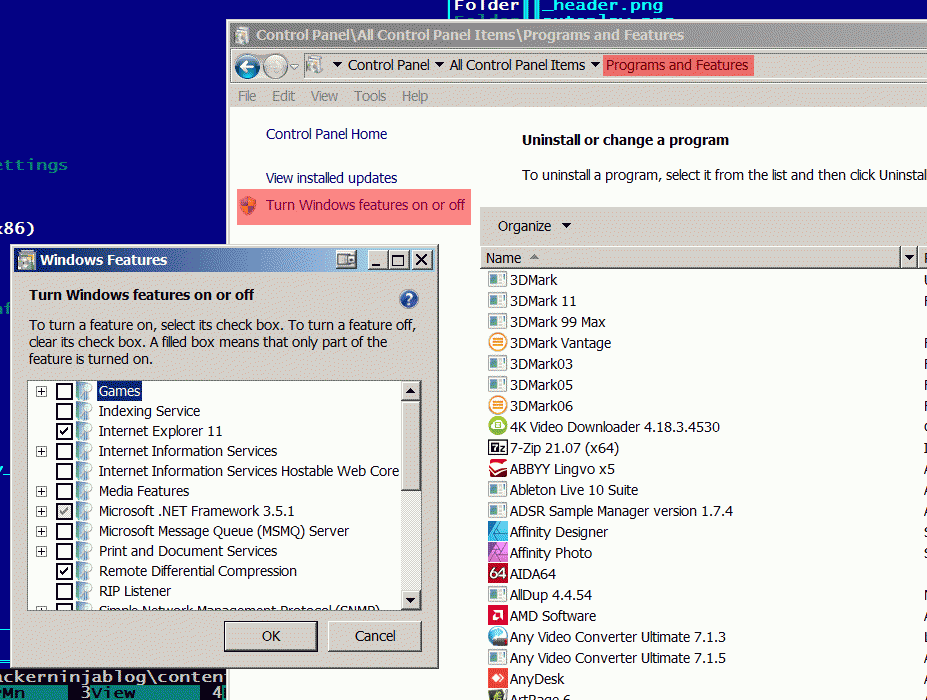927x700 pixels.
Task: Open the Windows Features help question icon
Action: [409, 299]
